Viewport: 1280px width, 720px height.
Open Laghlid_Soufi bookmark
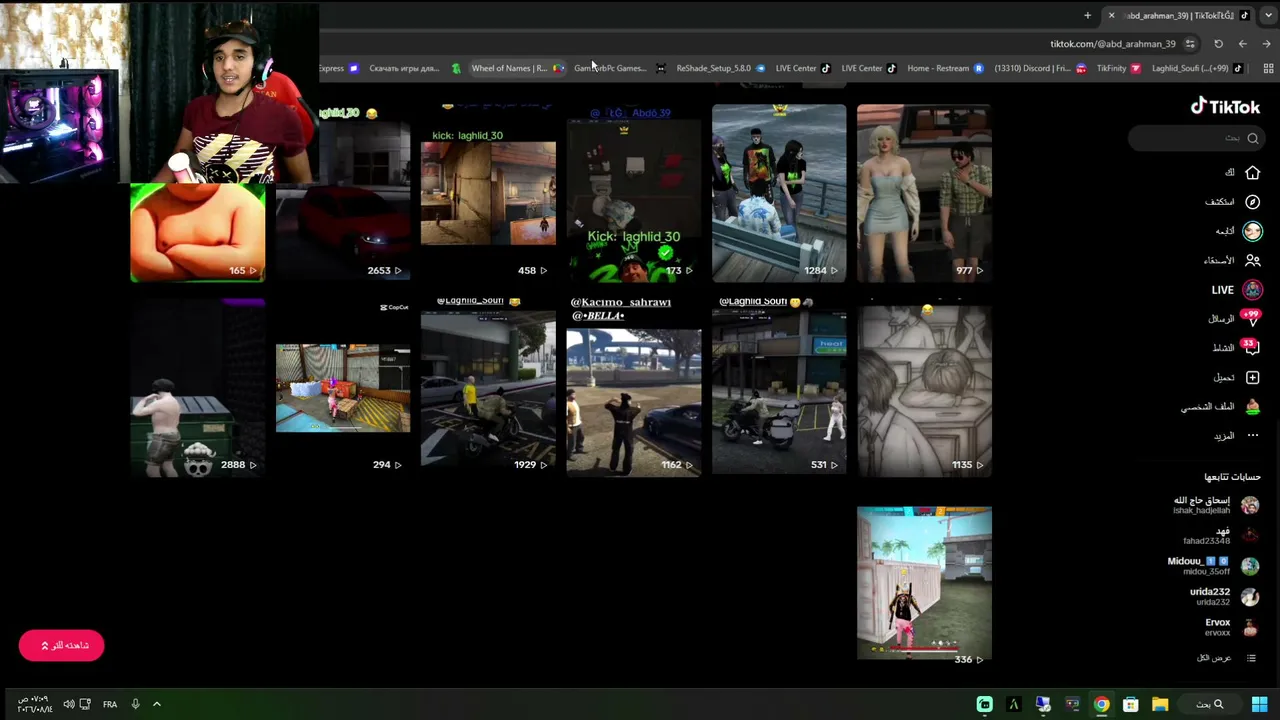click(1197, 68)
